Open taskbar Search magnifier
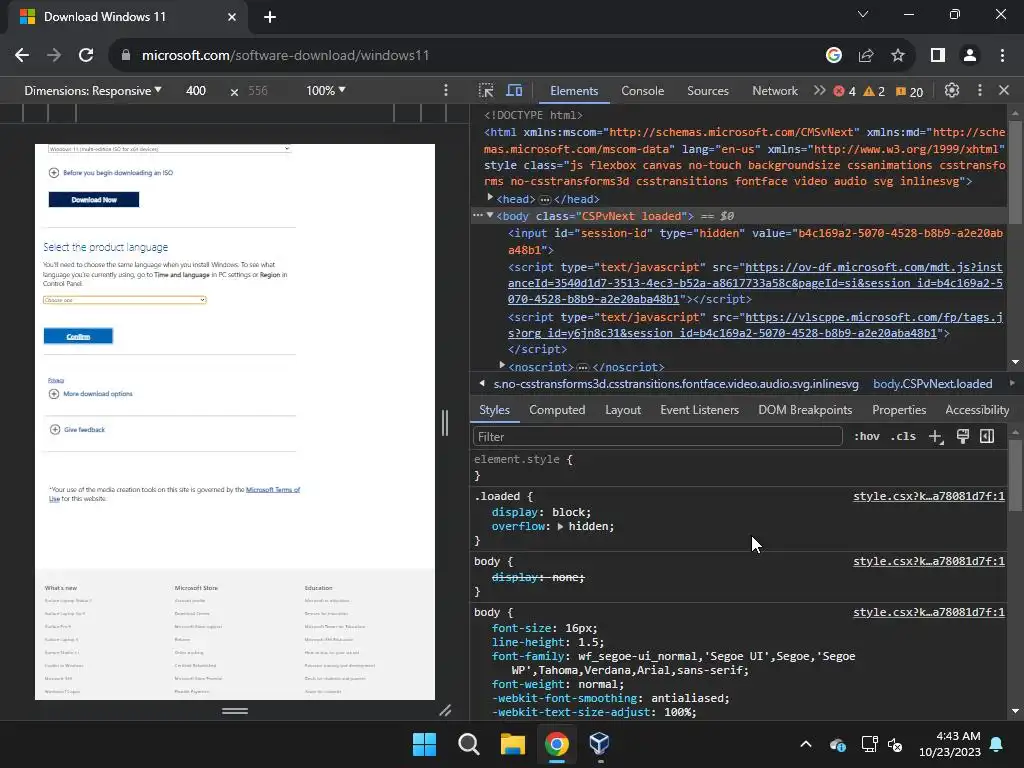The image size is (1024, 768). (x=469, y=744)
